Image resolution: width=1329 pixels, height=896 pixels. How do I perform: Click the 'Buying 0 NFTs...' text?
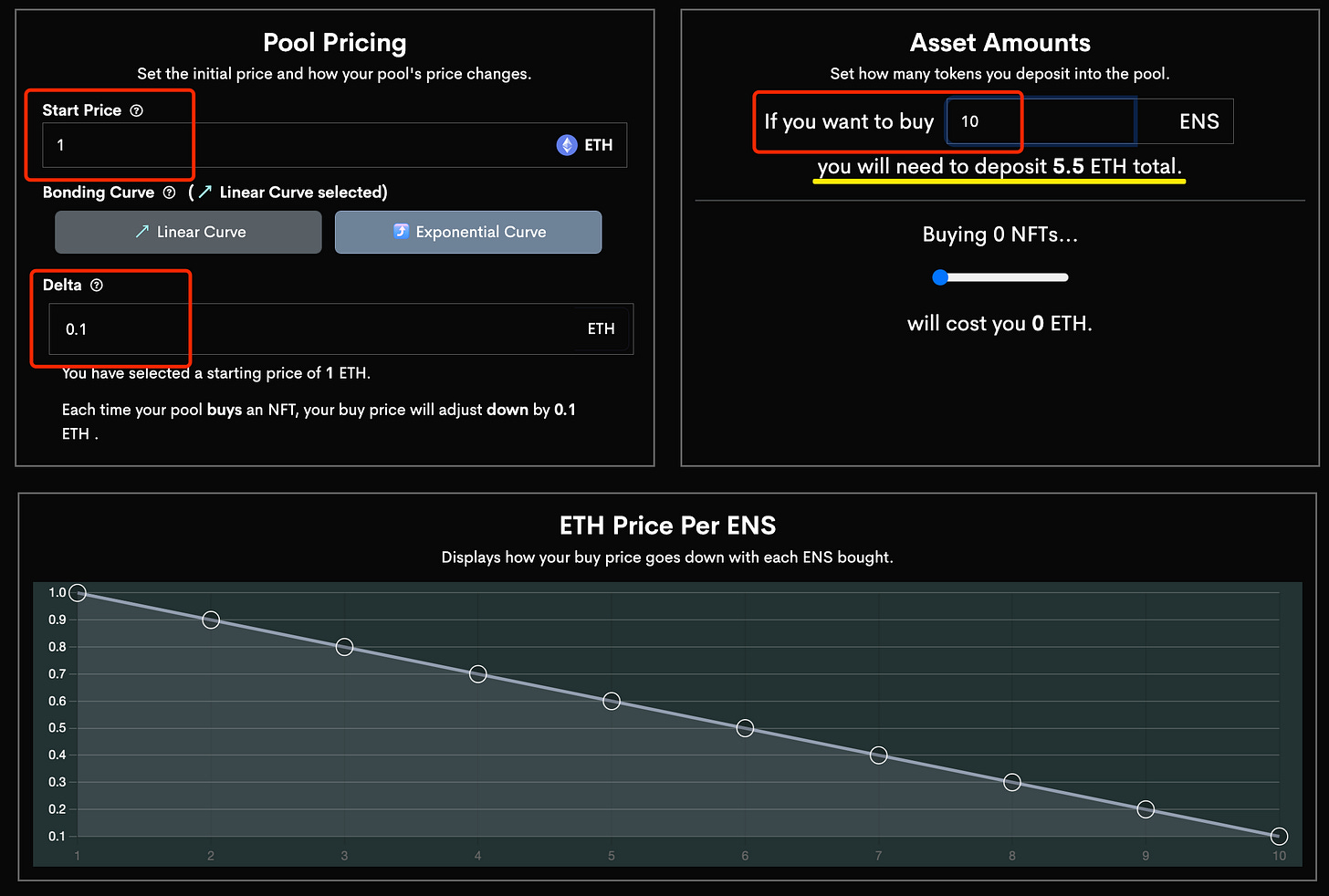[1000, 234]
